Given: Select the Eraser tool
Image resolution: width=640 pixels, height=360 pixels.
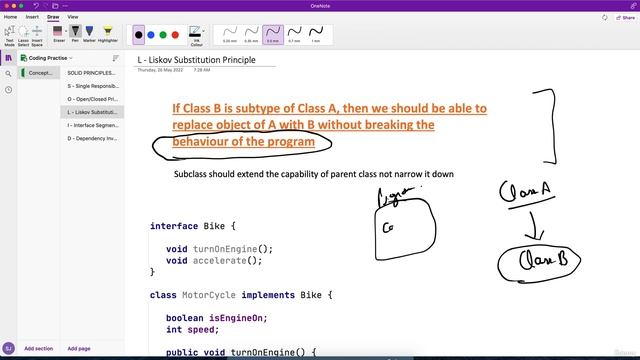Looking at the screenshot, I should click(x=58, y=34).
